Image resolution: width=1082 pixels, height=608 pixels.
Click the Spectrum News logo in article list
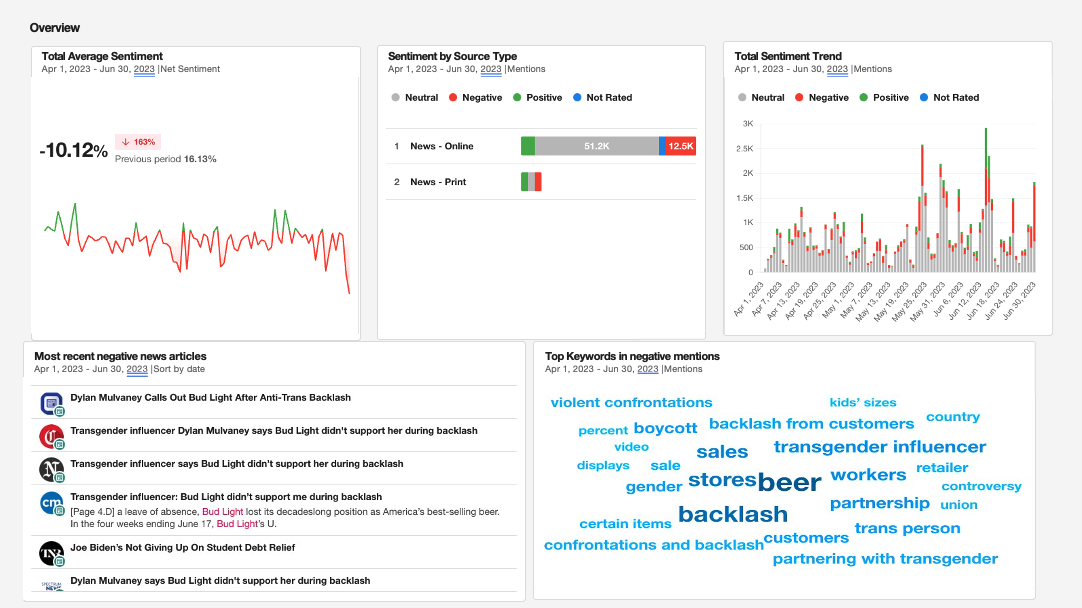coord(51,585)
